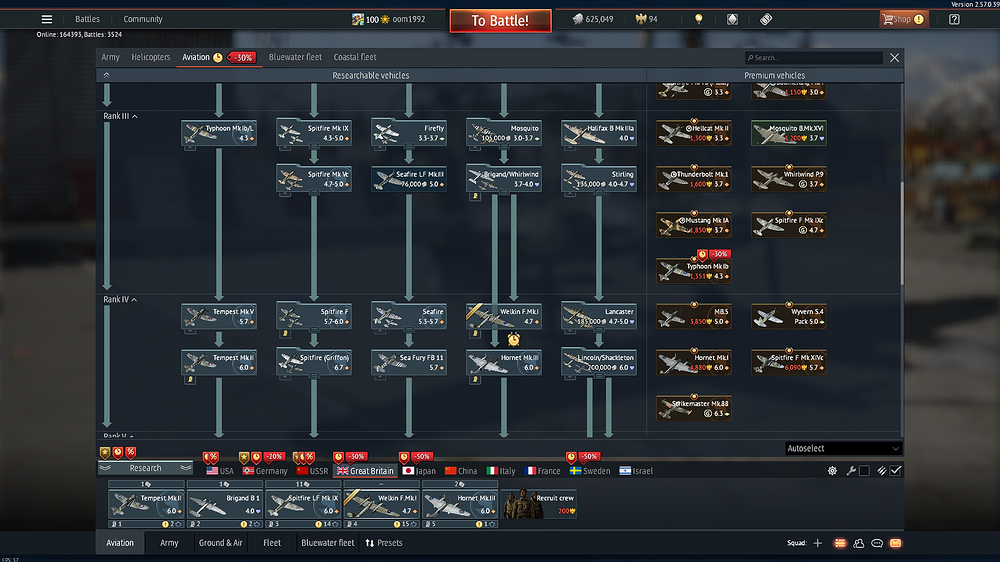This screenshot has height=562, width=1000.
Task: Switch to the Helicopters tab
Action: (151, 57)
